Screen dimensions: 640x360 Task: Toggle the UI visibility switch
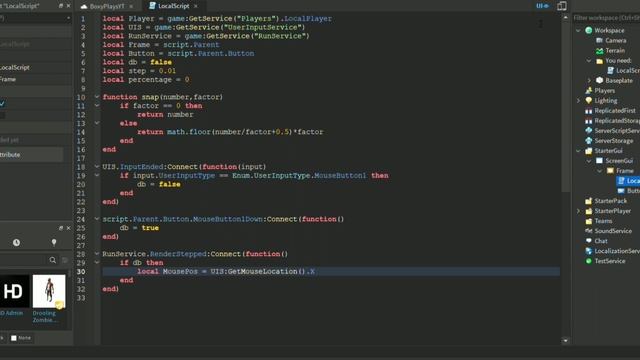pyautogui.click(x=542, y=6)
